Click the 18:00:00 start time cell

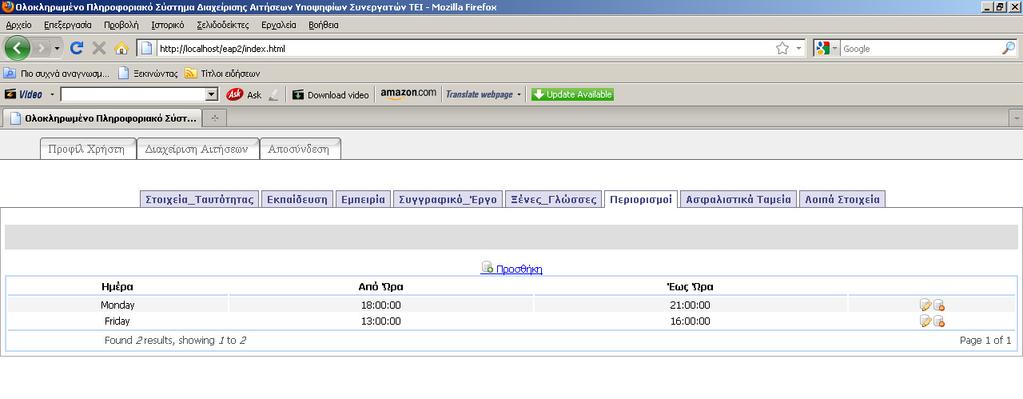381,304
